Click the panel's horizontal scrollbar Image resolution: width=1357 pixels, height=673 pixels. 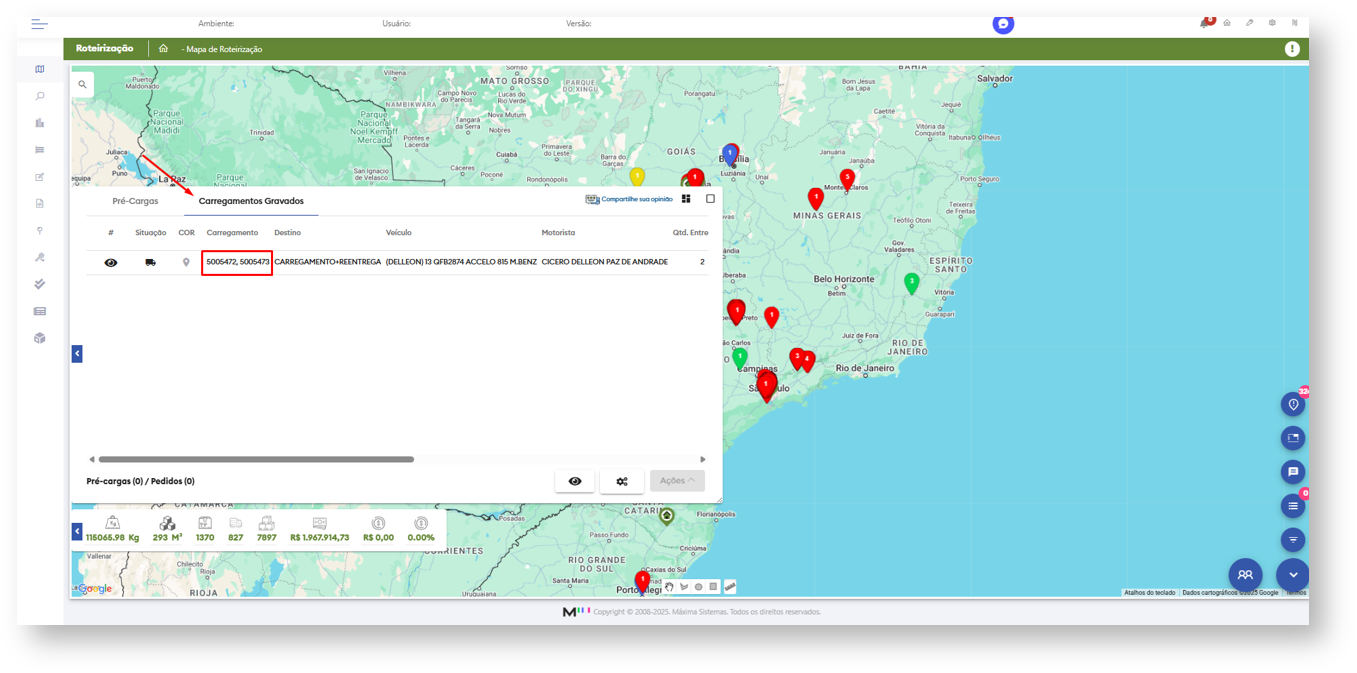click(256, 460)
